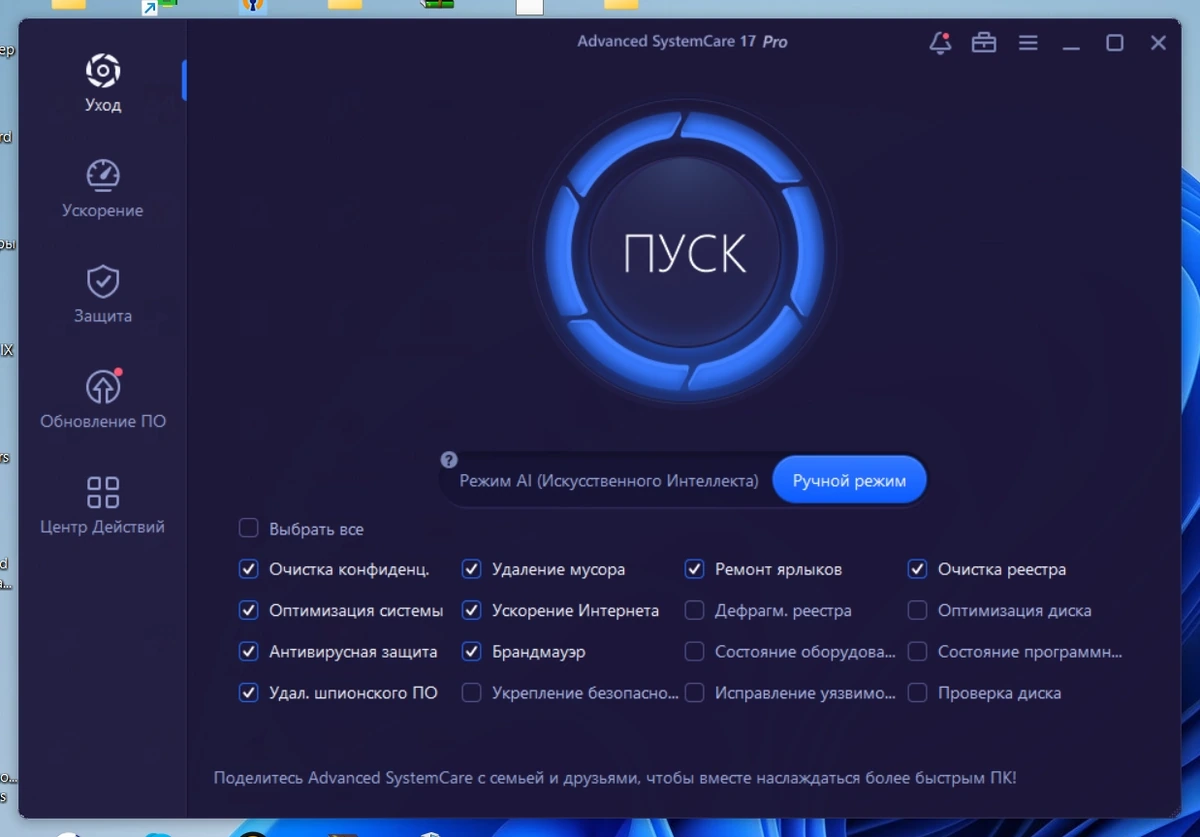This screenshot has height=837, width=1200.
Task: Click the Центр Действий sidebar label
Action: click(x=103, y=526)
